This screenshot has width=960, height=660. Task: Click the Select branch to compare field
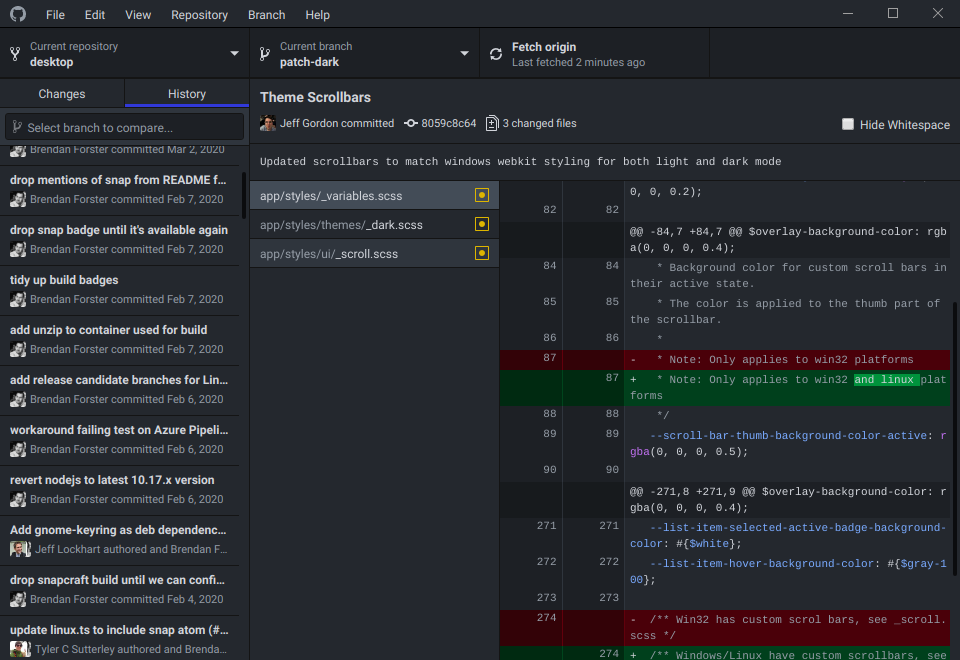pyautogui.click(x=124, y=127)
